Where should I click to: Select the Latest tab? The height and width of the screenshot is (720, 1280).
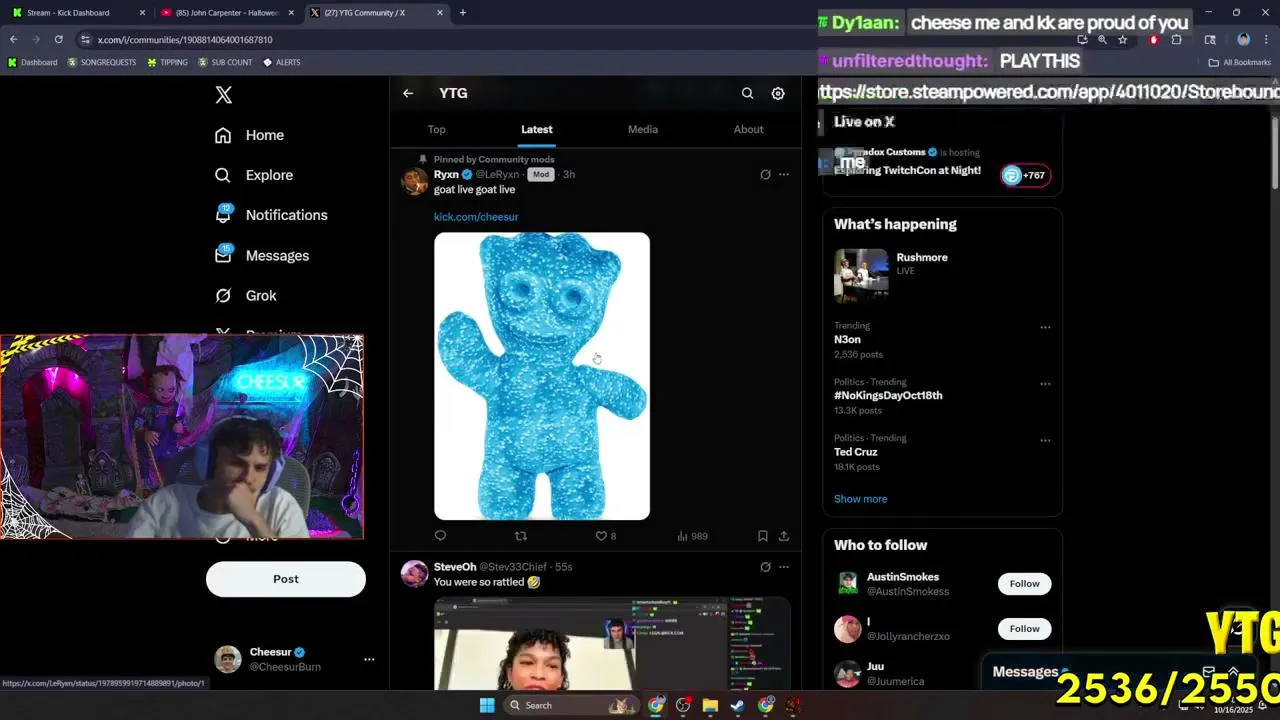[537, 129]
